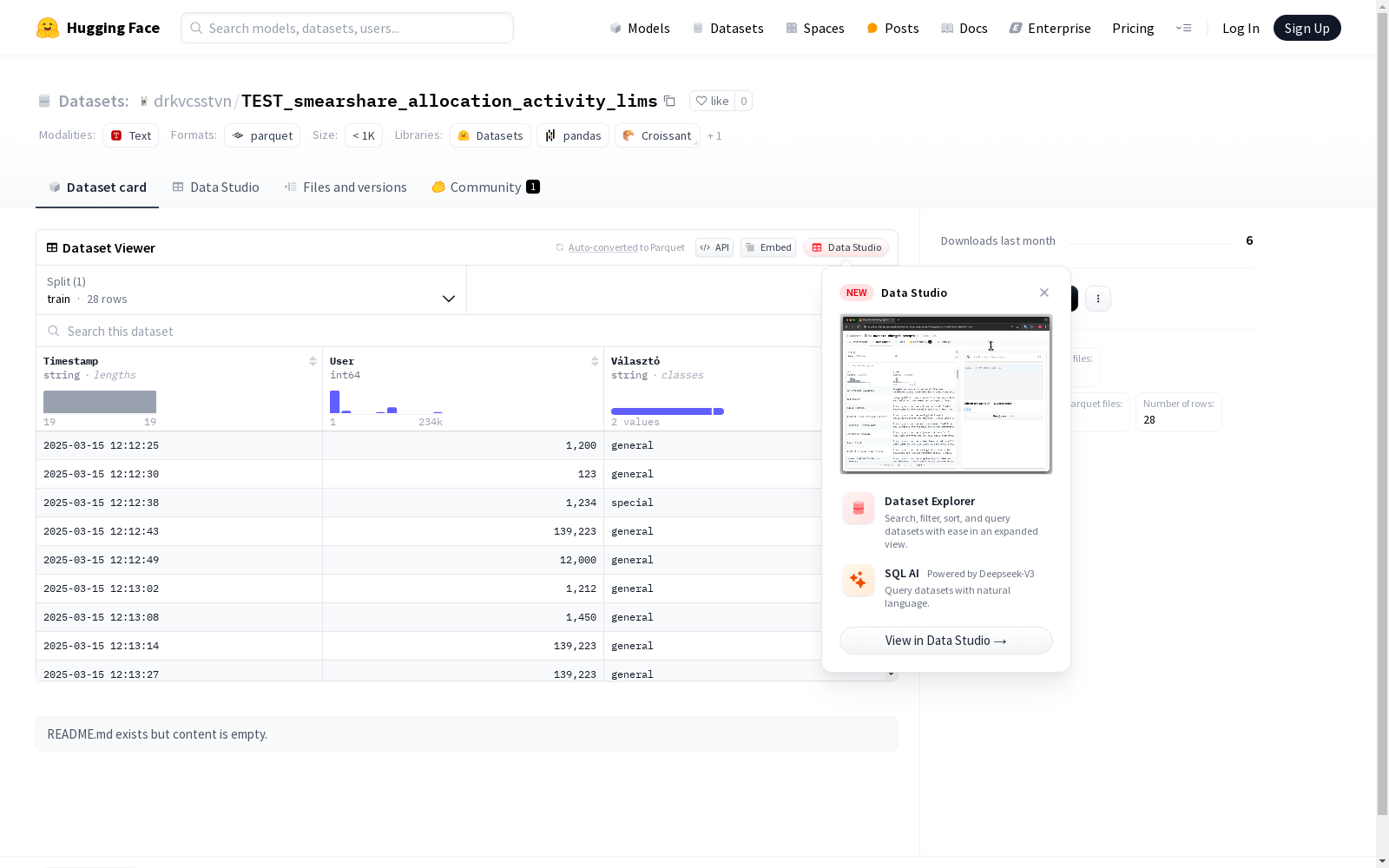Open Docs in the top navigation
The width and height of the screenshot is (1389, 868).
coord(964,28)
